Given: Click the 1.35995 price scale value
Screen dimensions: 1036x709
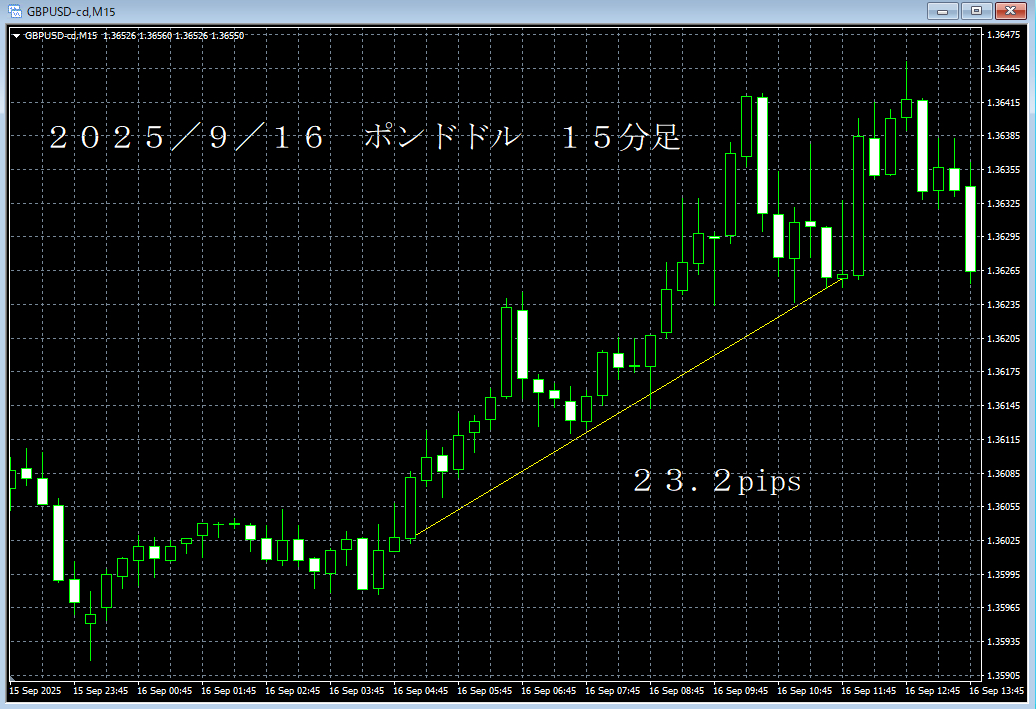Looking at the screenshot, I should (x=1003, y=575).
